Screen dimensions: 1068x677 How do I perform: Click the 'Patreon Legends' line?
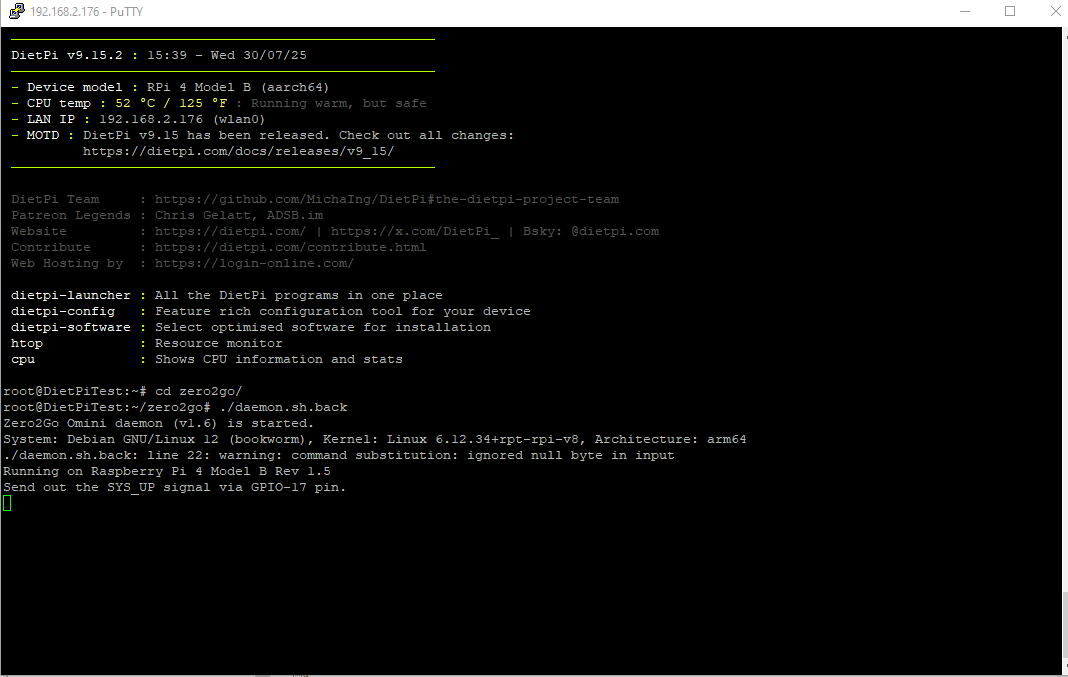[x=167, y=215]
